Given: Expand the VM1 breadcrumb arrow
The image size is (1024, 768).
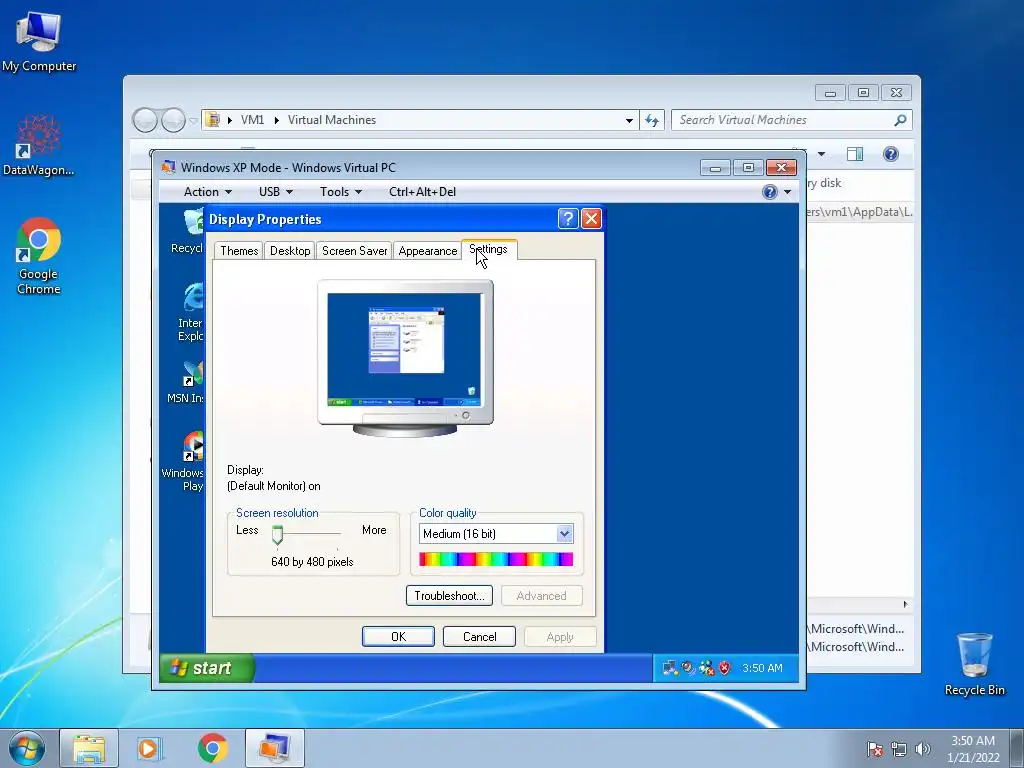Looking at the screenshot, I should (276, 120).
